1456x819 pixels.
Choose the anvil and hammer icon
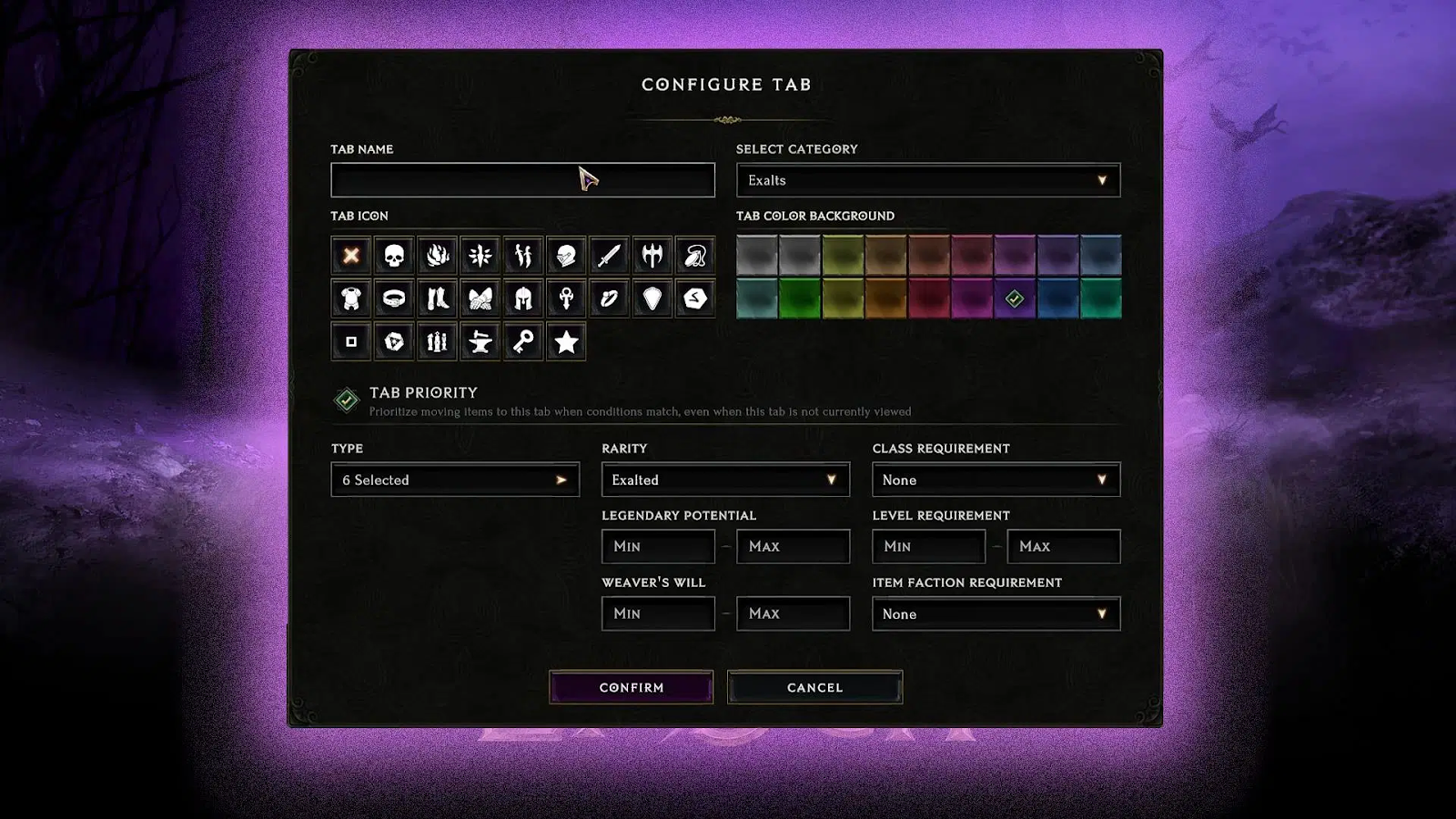pos(480,342)
